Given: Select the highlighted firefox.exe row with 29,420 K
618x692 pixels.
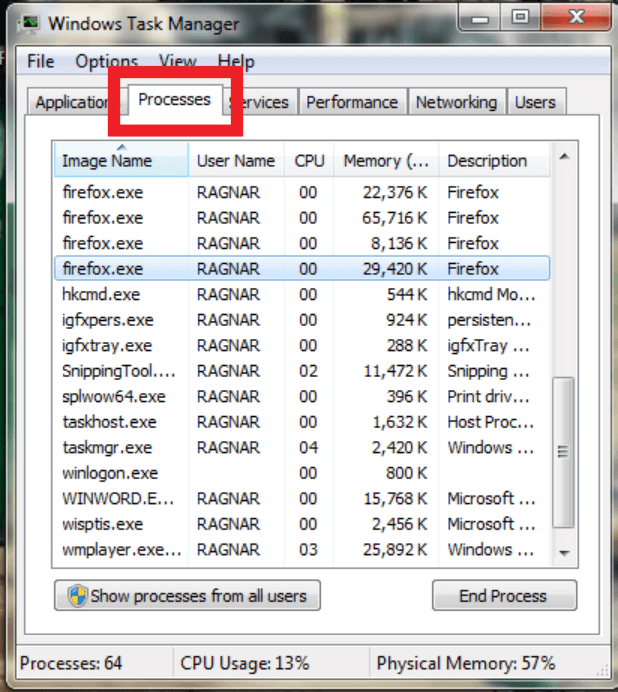Looking at the screenshot, I should (302, 268).
